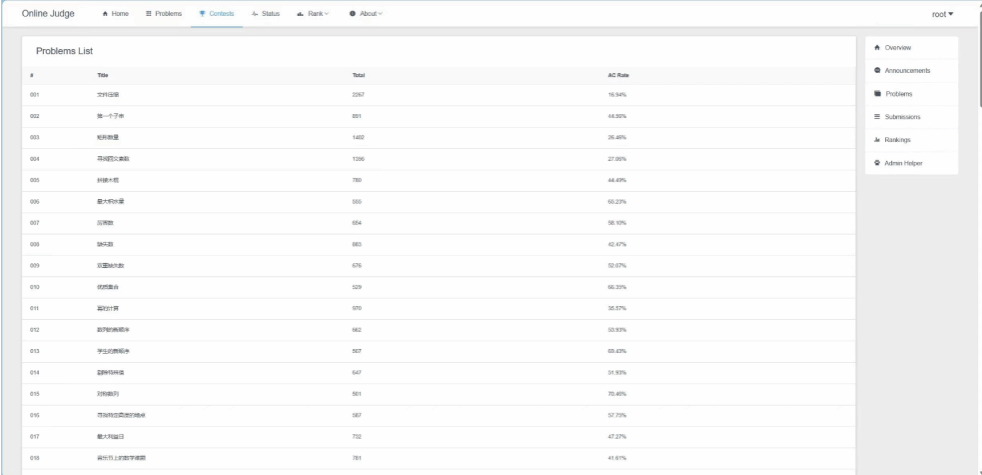Open the root user dropdown
Image resolution: width=982 pixels, height=475 pixels.
pyautogui.click(x=941, y=13)
